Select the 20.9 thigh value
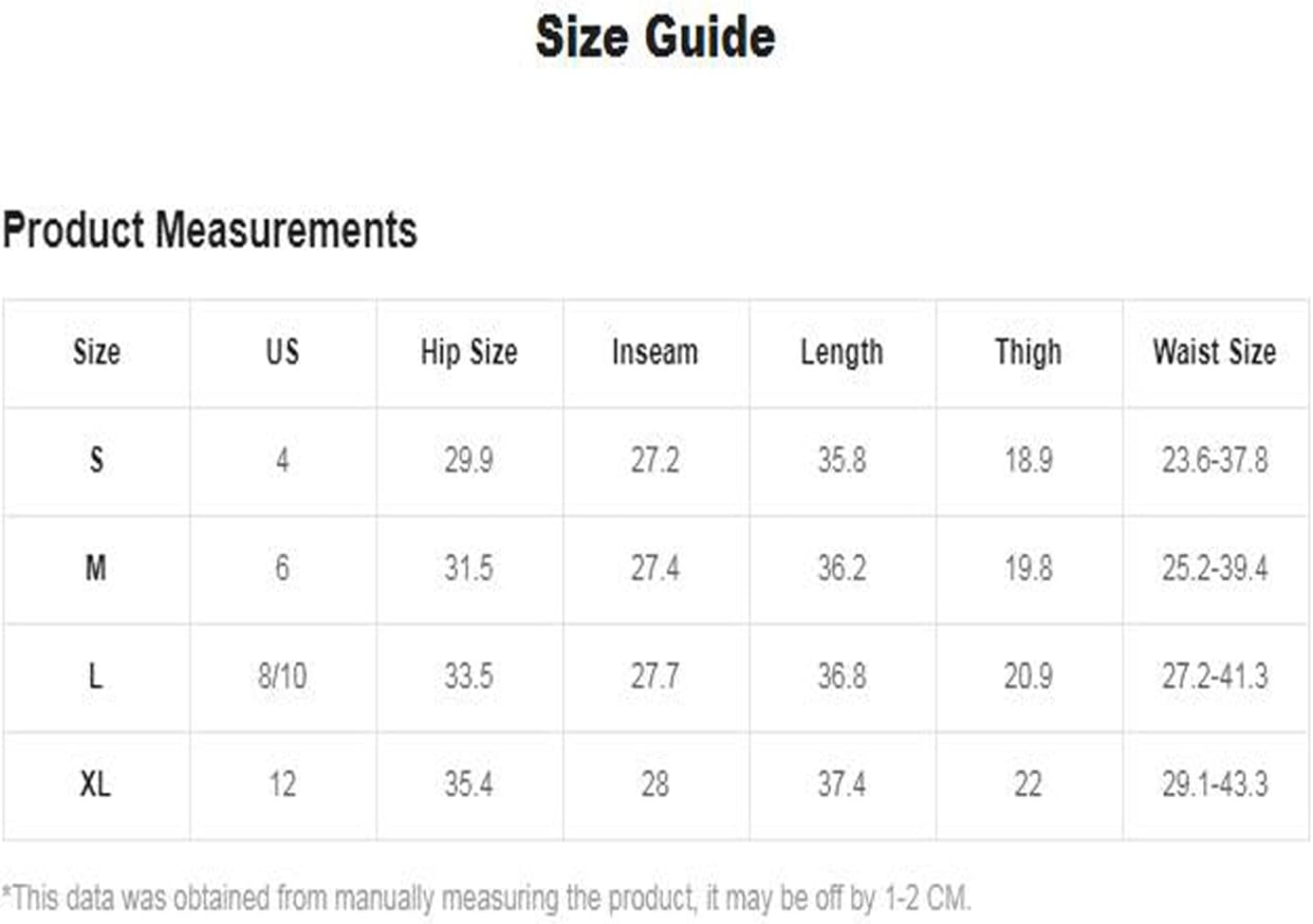The height and width of the screenshot is (924, 1313). tap(1028, 676)
